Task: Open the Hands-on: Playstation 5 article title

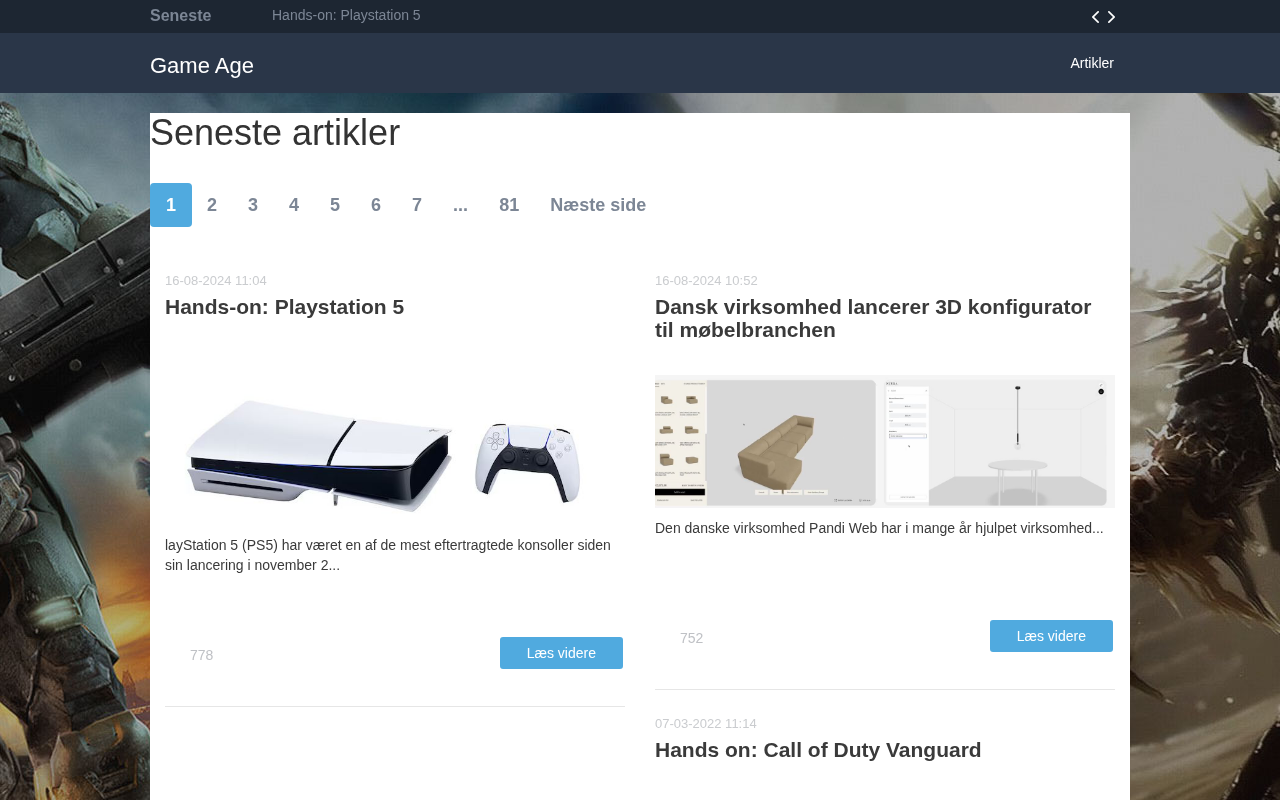Action: coord(285,307)
